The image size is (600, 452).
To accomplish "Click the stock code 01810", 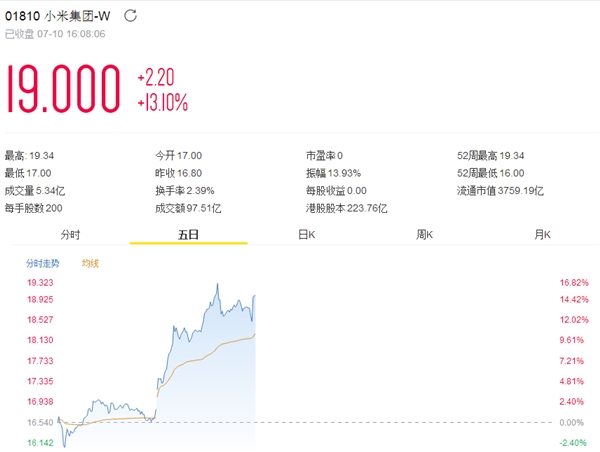I will tap(22, 17).
